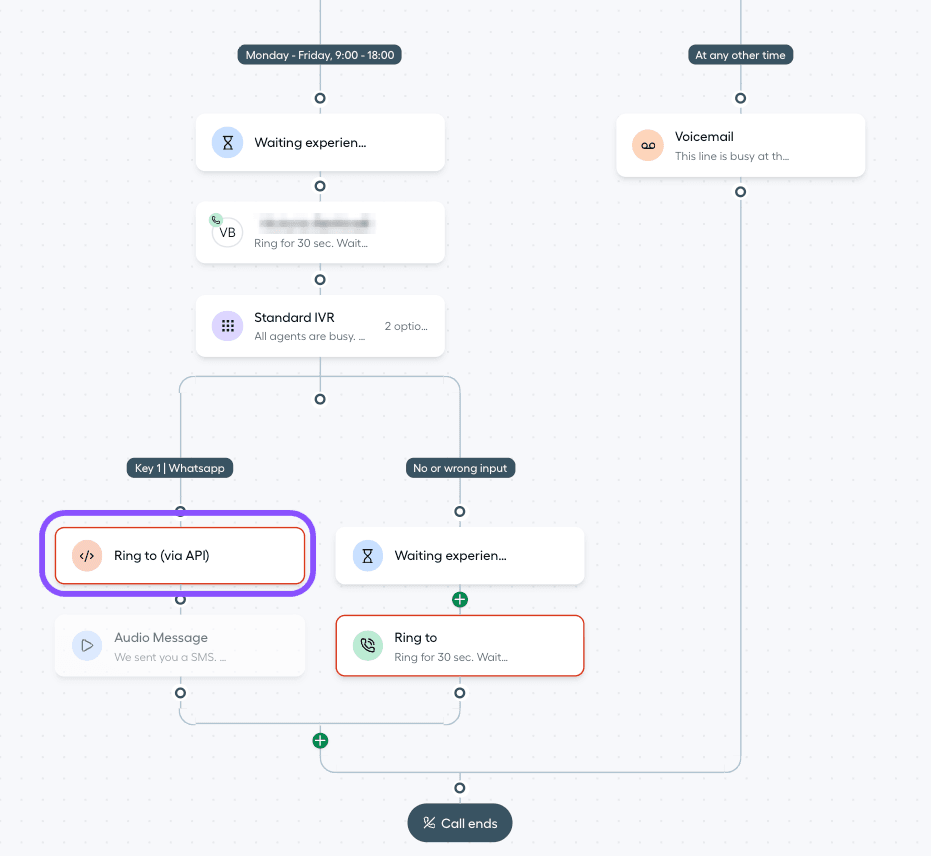
Task: Select the Key 1 | Whatsapp branch label
Action: pos(180,468)
